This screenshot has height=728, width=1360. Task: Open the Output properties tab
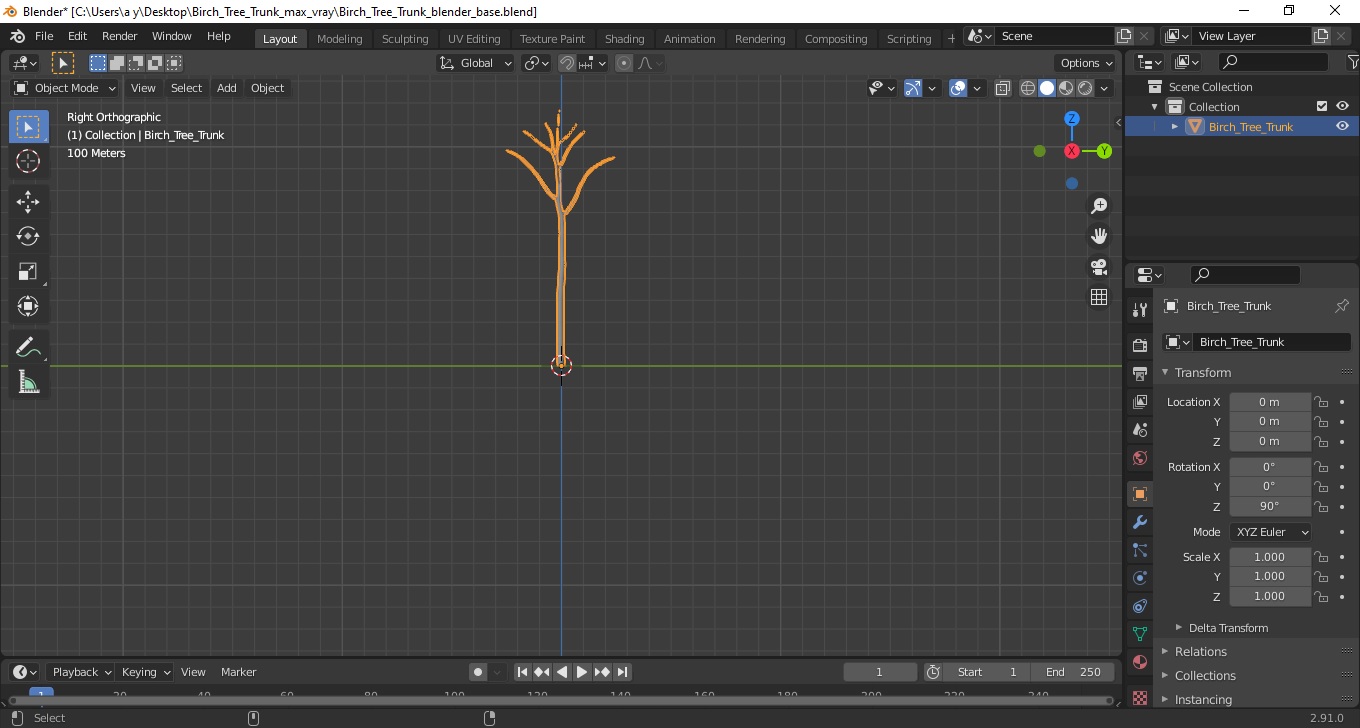coord(1139,373)
